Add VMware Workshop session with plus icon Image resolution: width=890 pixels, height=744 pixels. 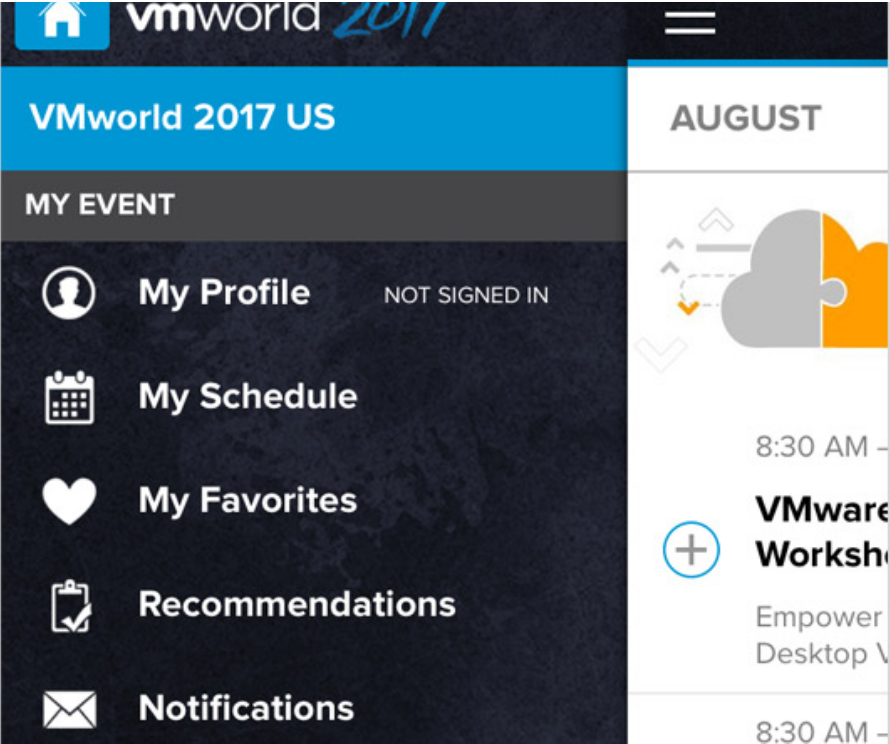[x=691, y=549]
